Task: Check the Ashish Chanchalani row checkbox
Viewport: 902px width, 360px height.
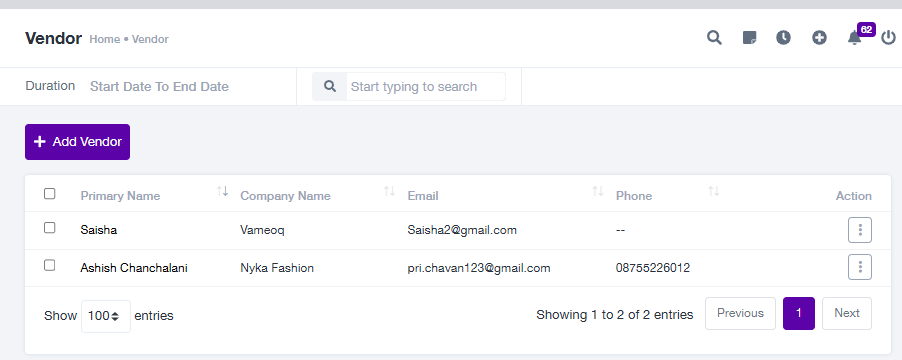Action: (49, 265)
